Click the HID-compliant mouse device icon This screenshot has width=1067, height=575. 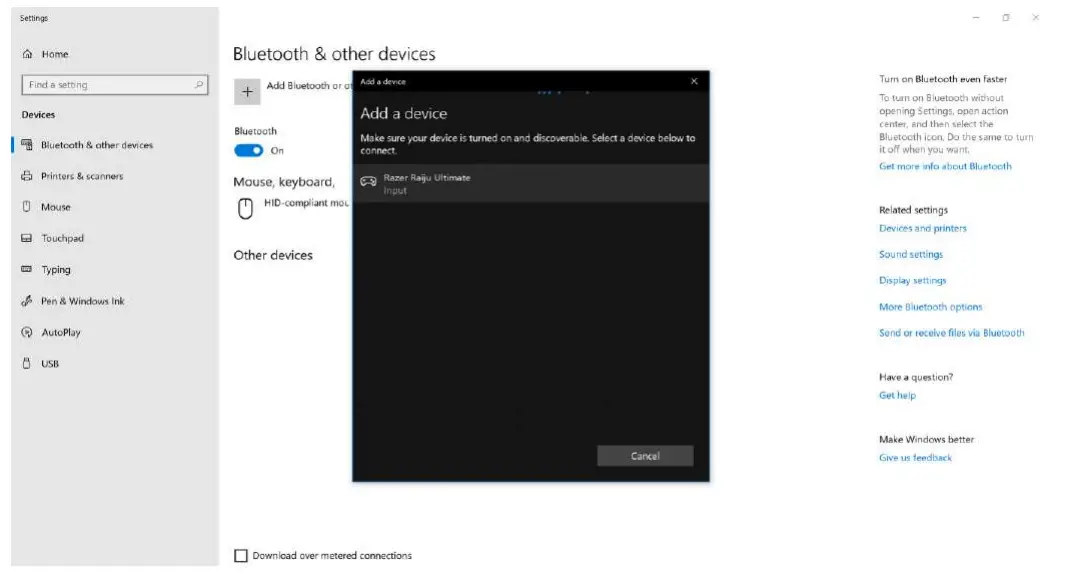pyautogui.click(x=246, y=208)
